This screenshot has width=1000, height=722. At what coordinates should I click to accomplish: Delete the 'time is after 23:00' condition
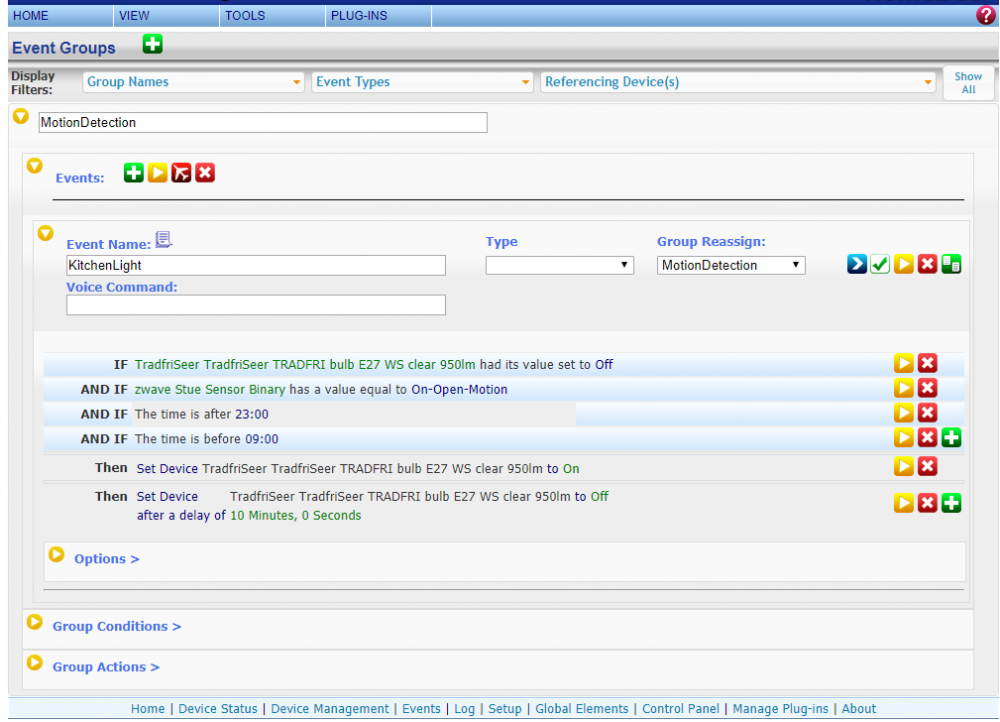pyautogui.click(x=927, y=413)
